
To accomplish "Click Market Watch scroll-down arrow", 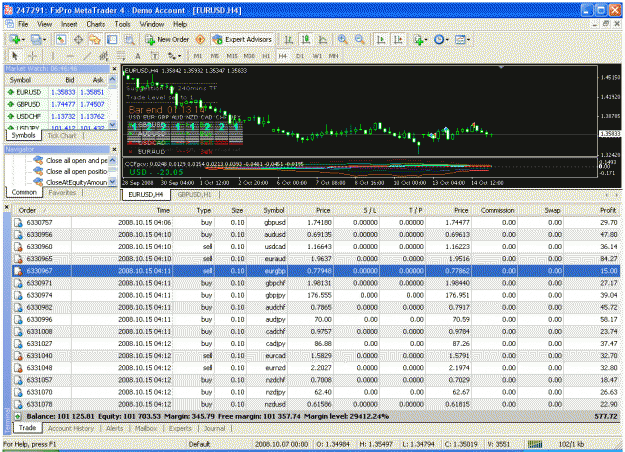I will click(113, 125).
